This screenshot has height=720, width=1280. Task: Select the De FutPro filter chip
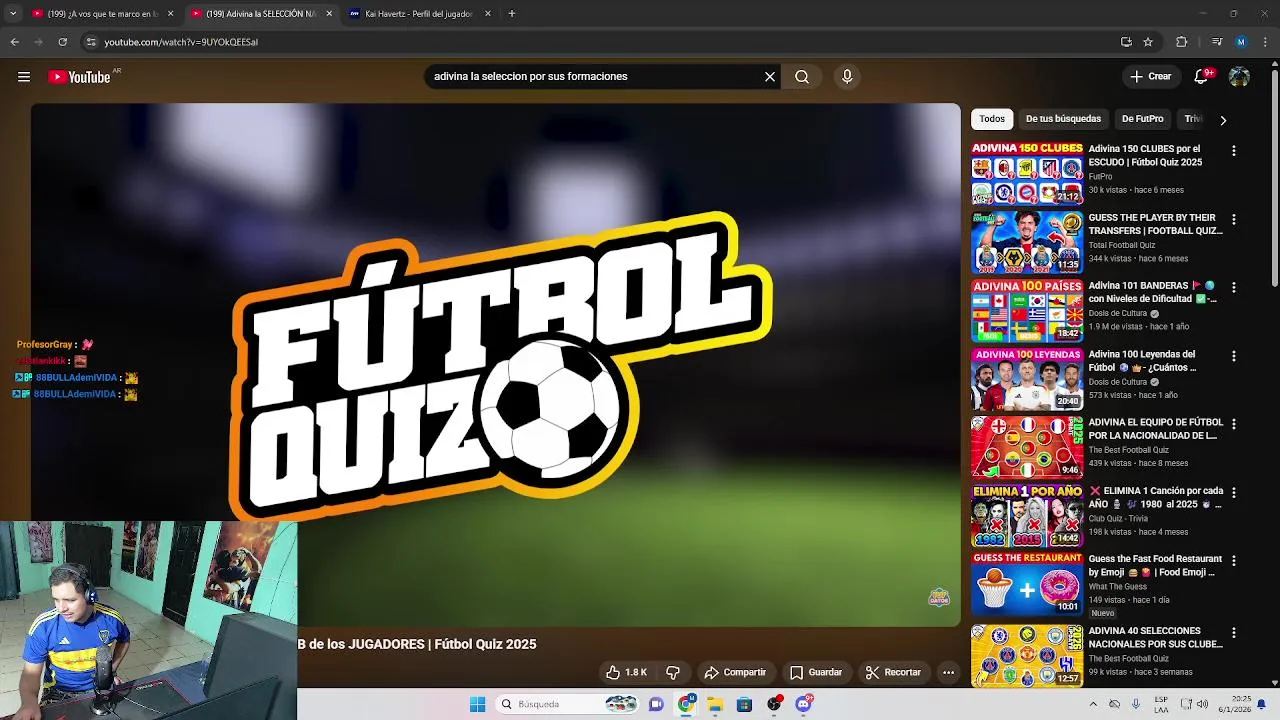(1142, 119)
